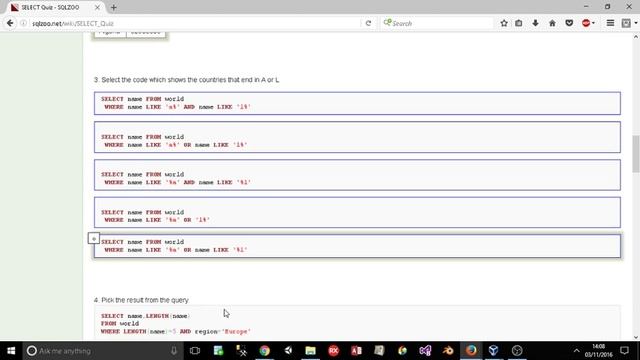Choose answer with LIKE '%a' OR 'l%'
The image size is (640, 360).
click(357, 212)
